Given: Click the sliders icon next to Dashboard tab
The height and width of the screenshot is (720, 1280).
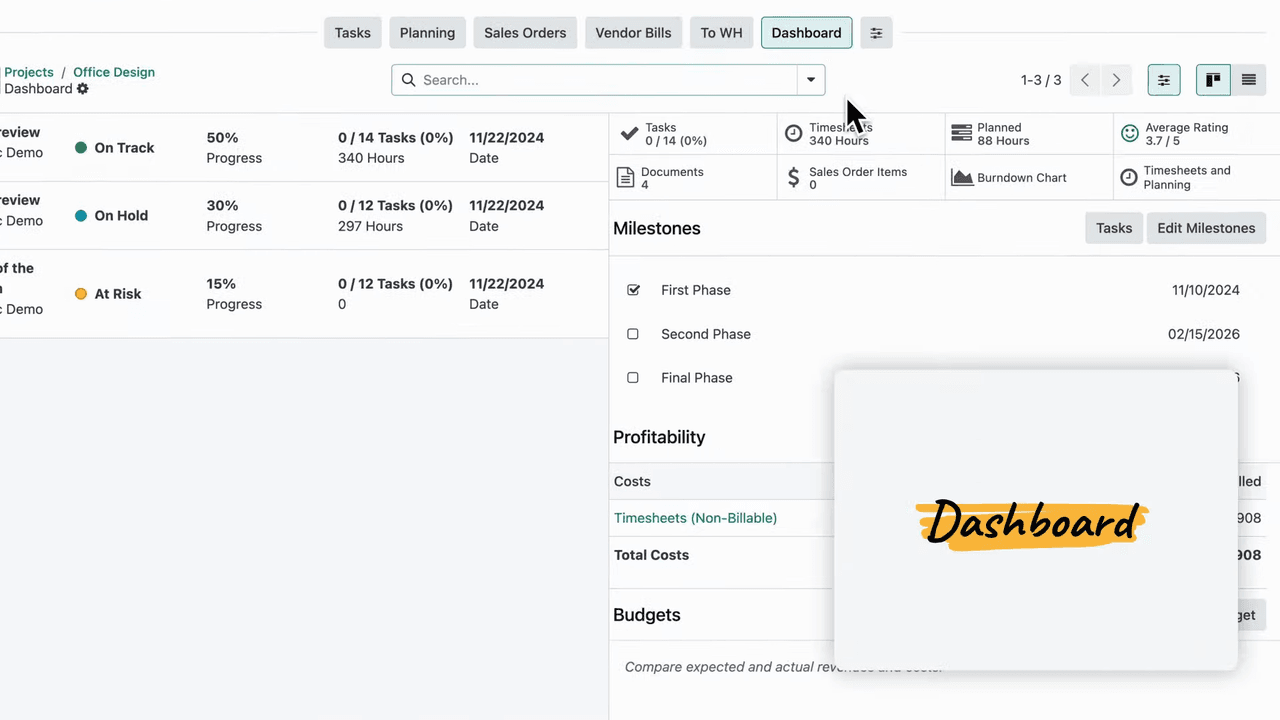Looking at the screenshot, I should [x=876, y=33].
